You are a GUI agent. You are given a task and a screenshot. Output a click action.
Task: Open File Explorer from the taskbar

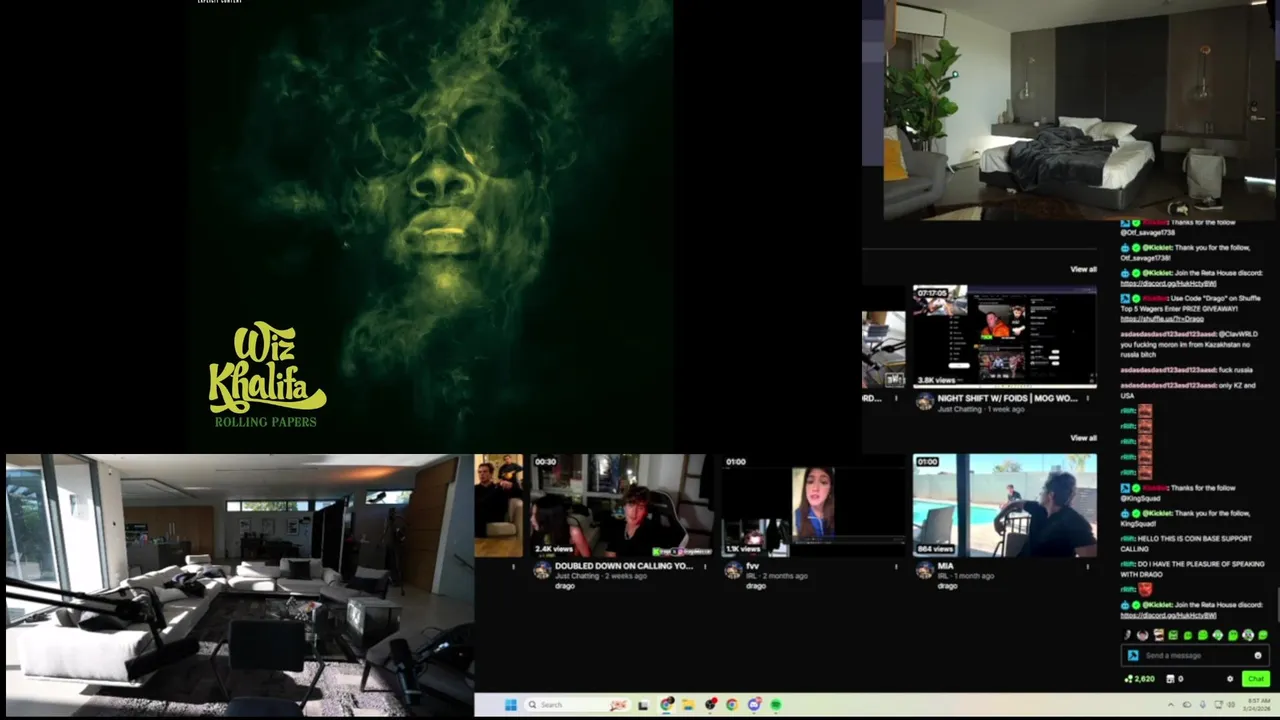point(688,705)
